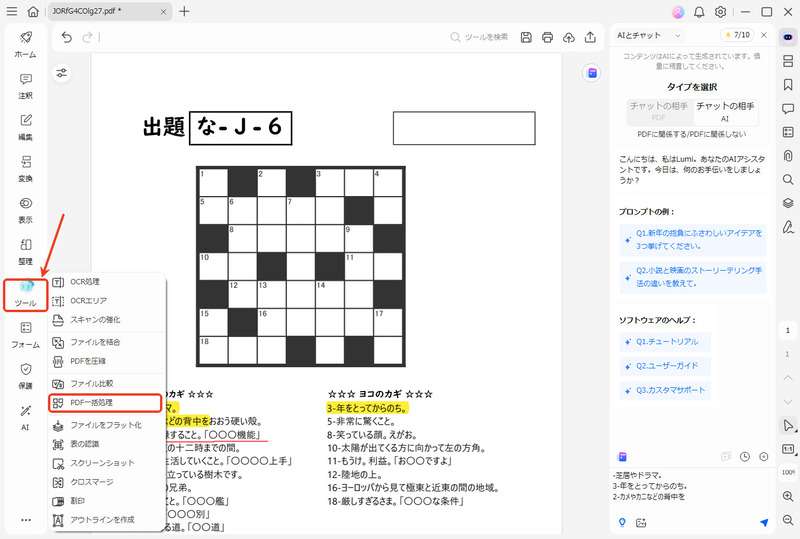
Task: Open 注釈 annotation tools
Action: (x=26, y=86)
